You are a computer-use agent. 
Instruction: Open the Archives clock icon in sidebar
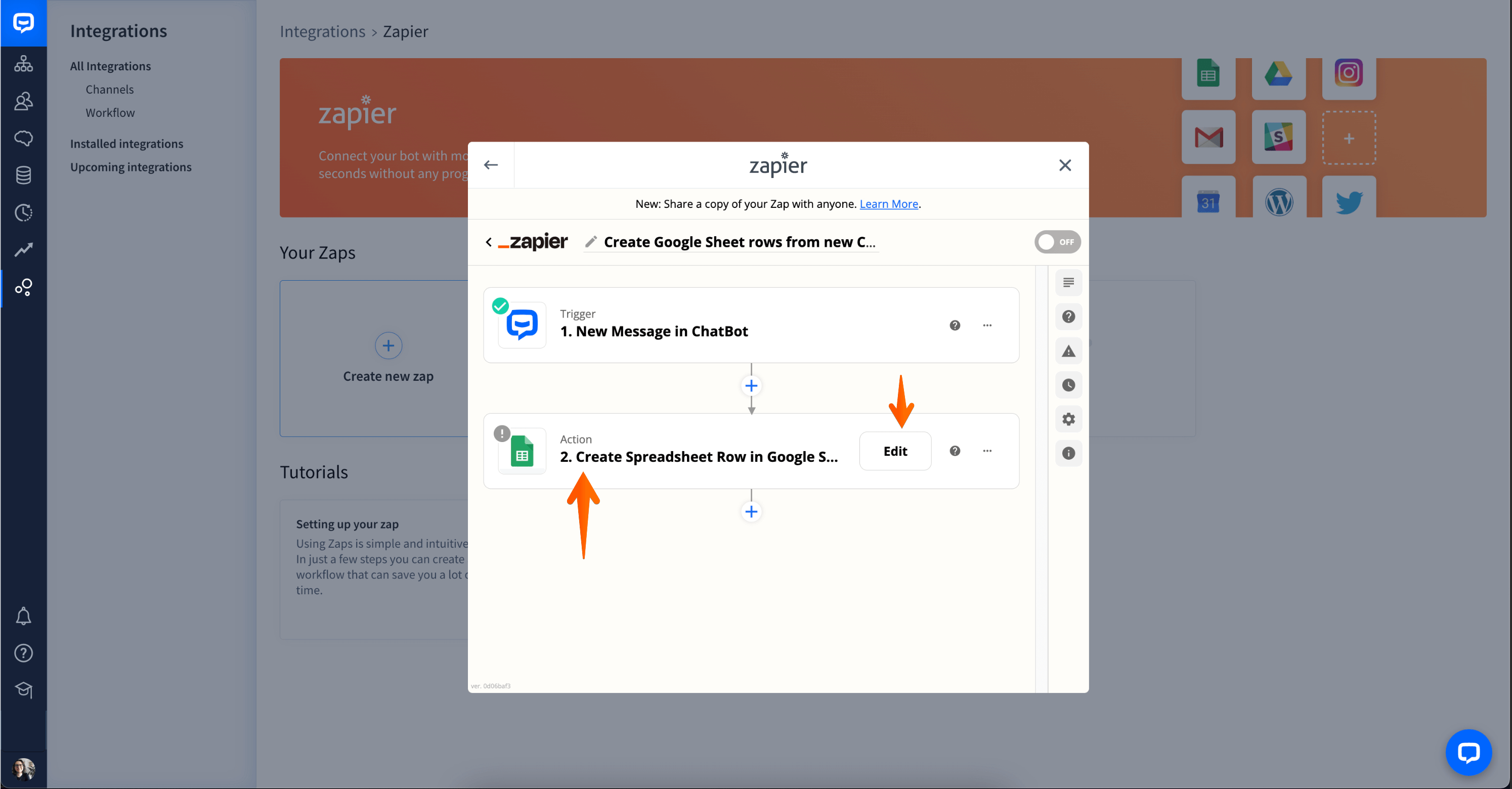click(23, 212)
